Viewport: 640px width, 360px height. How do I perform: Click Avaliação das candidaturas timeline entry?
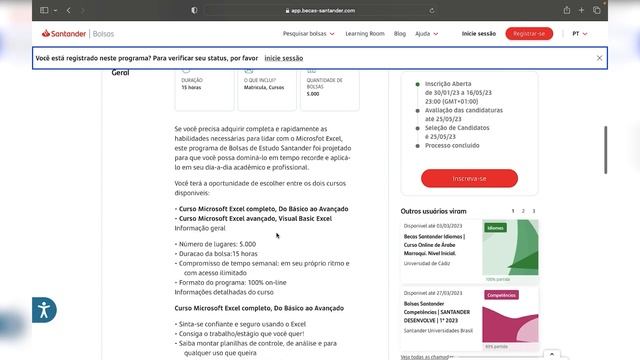[x=464, y=114]
